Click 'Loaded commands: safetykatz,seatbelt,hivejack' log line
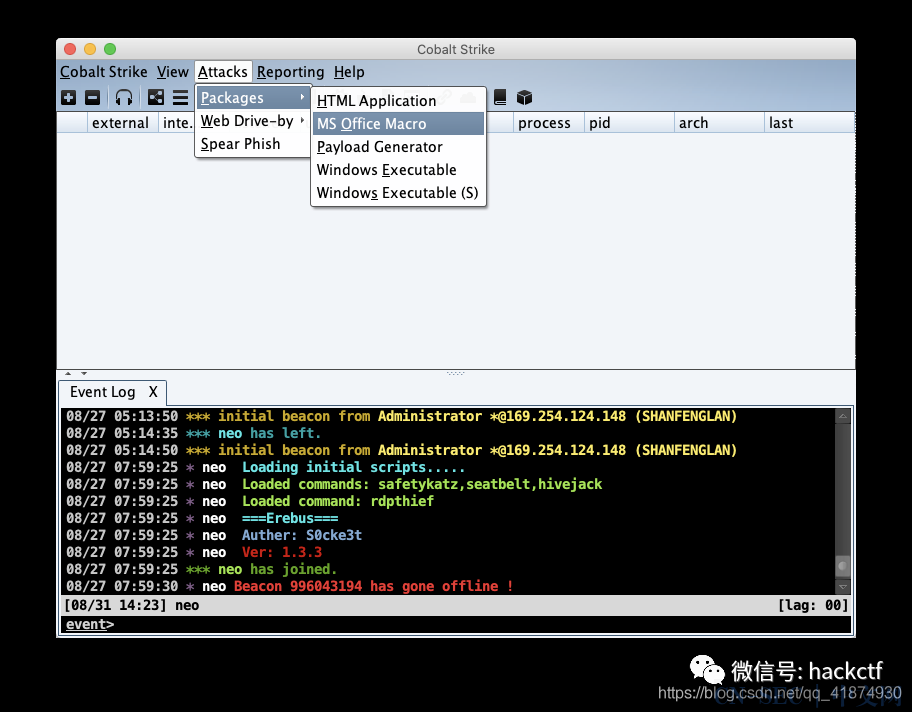This screenshot has width=912, height=712. 334,484
